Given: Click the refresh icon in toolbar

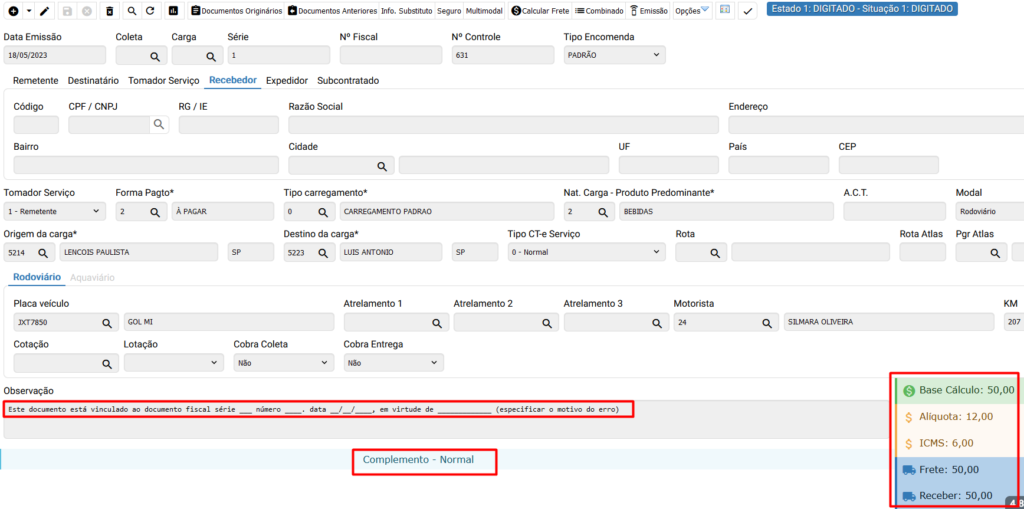Looking at the screenshot, I should 150,11.
